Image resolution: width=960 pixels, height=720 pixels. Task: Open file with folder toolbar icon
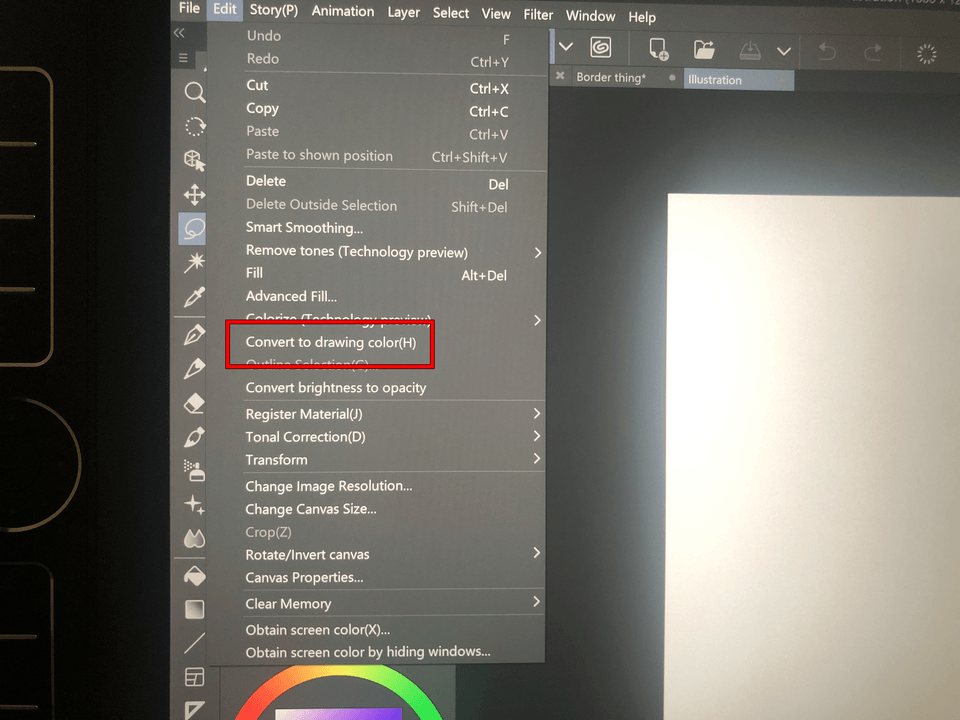pos(704,50)
